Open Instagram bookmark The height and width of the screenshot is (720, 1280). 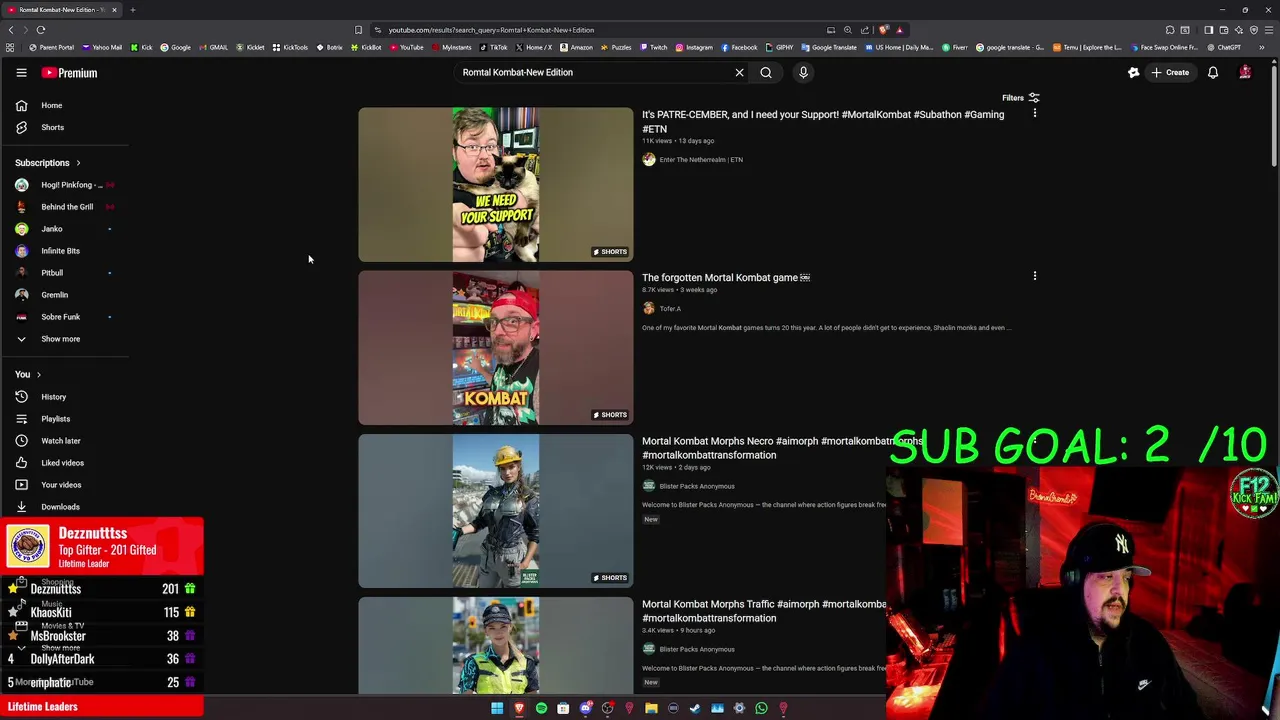pos(694,47)
